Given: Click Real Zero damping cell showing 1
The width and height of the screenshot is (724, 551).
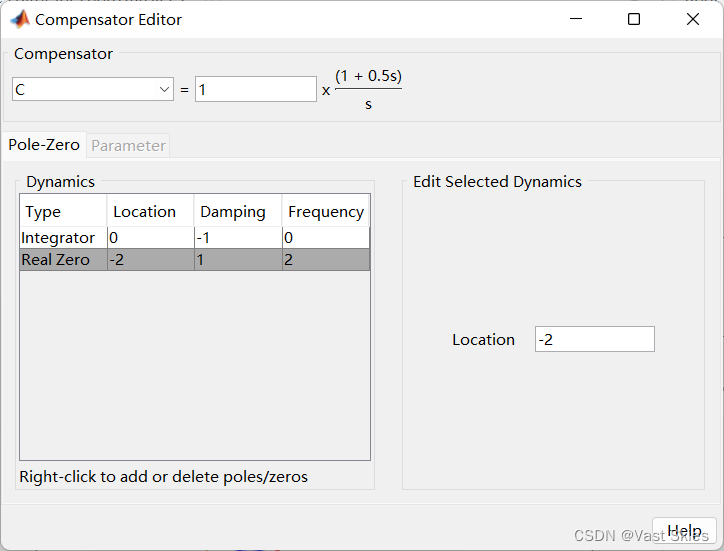Looking at the screenshot, I should pos(238,260).
